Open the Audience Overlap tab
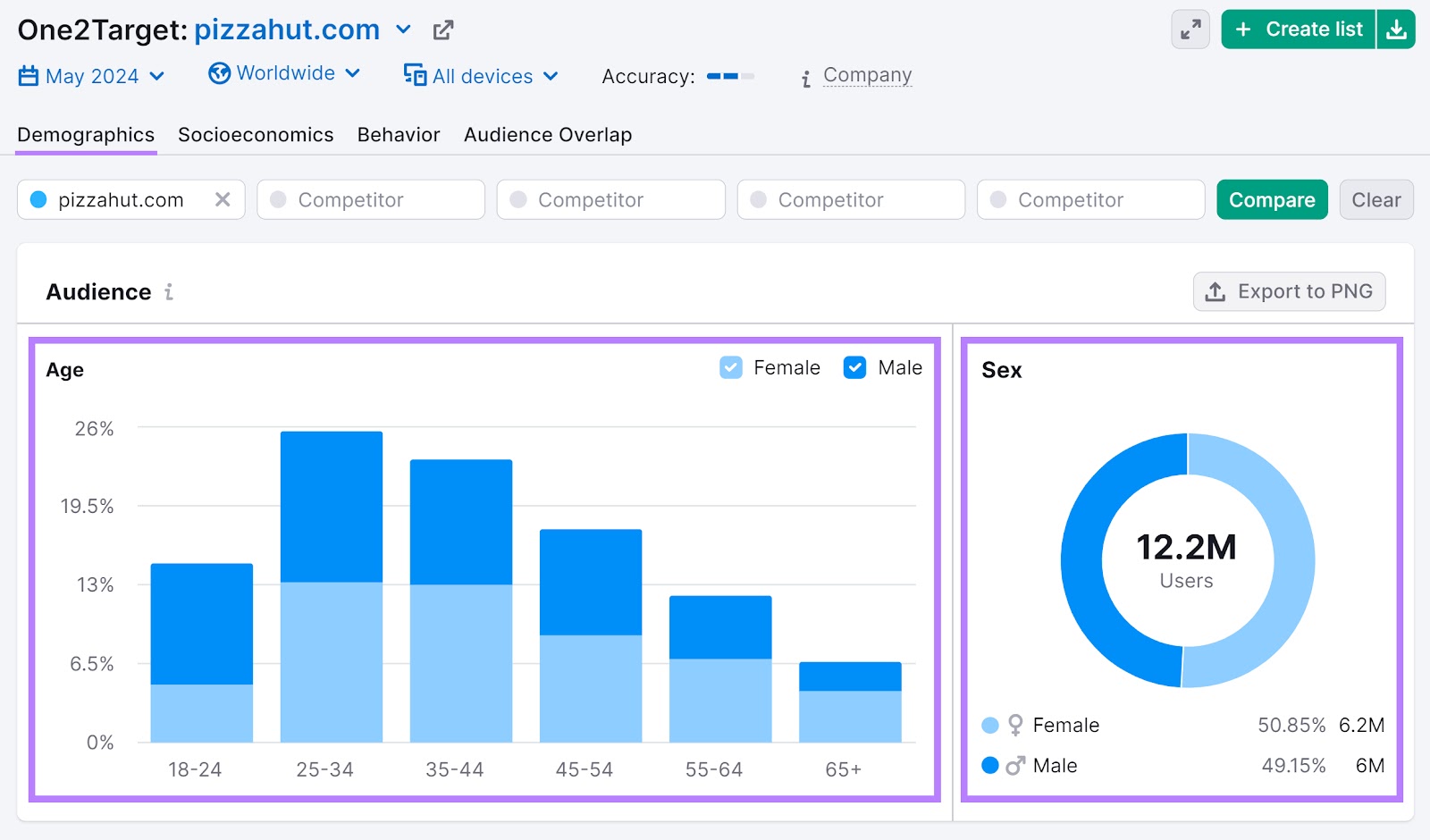This screenshot has width=1430, height=840. point(547,134)
